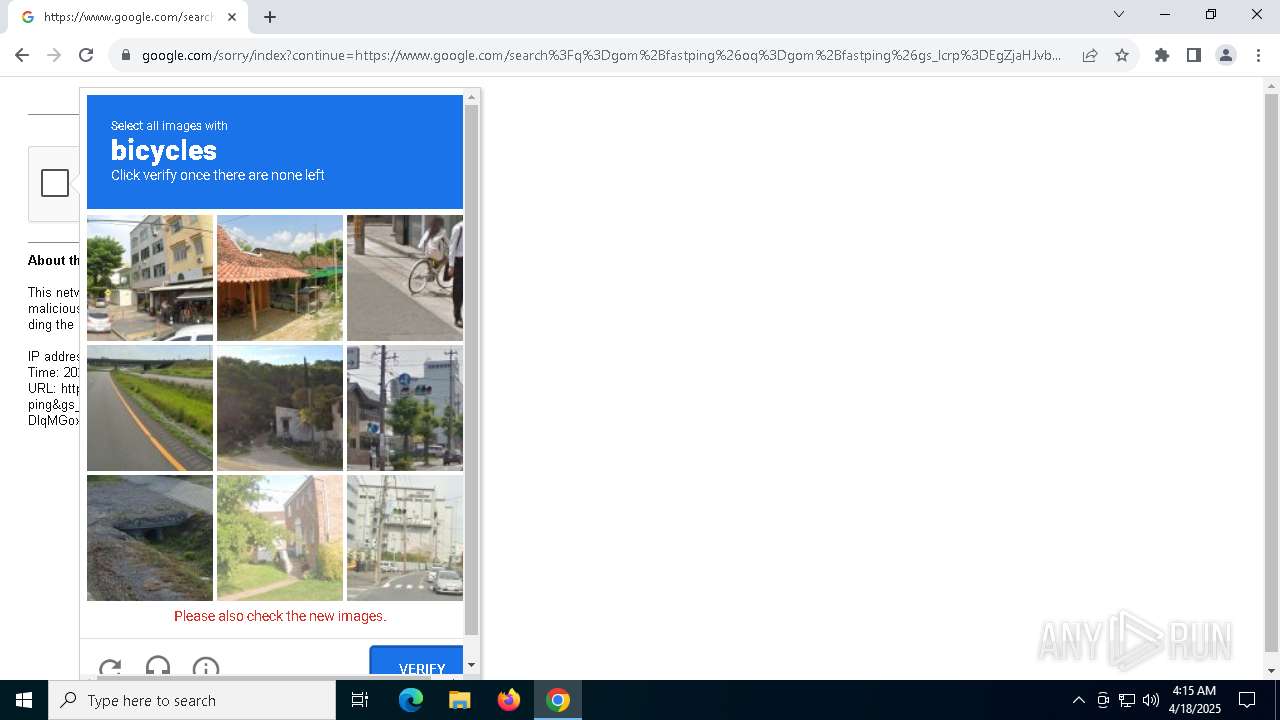Click the forward navigation arrow
The width and height of the screenshot is (1280, 720).
pos(54,55)
